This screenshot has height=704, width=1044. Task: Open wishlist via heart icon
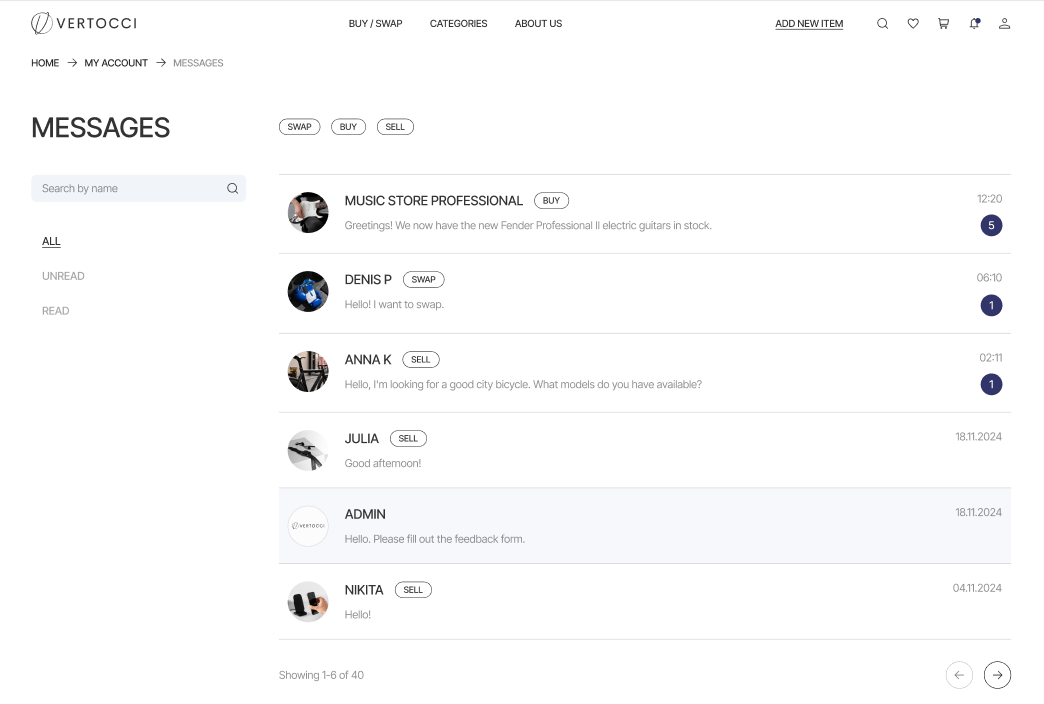[913, 24]
